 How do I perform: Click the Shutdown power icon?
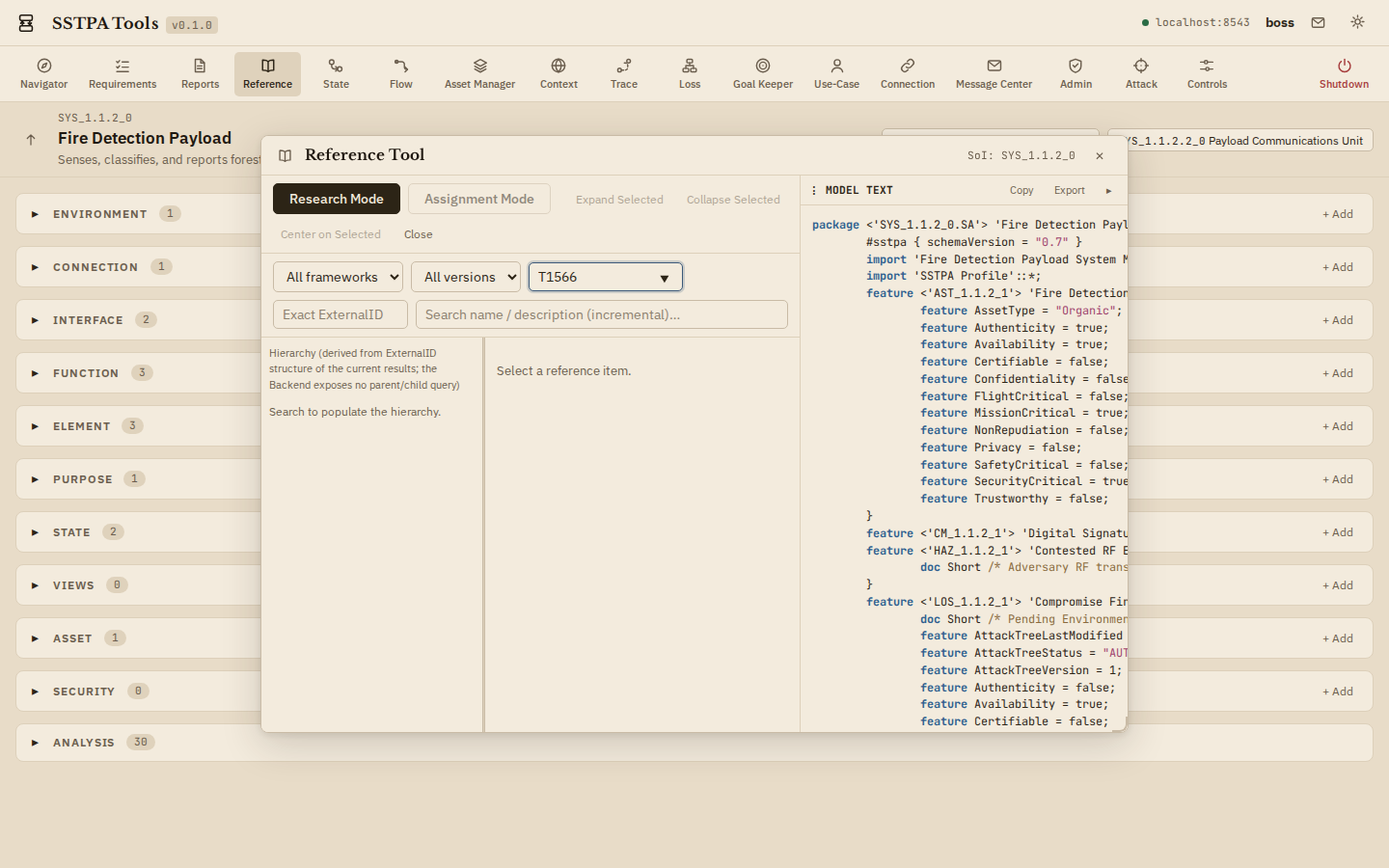coord(1344,66)
